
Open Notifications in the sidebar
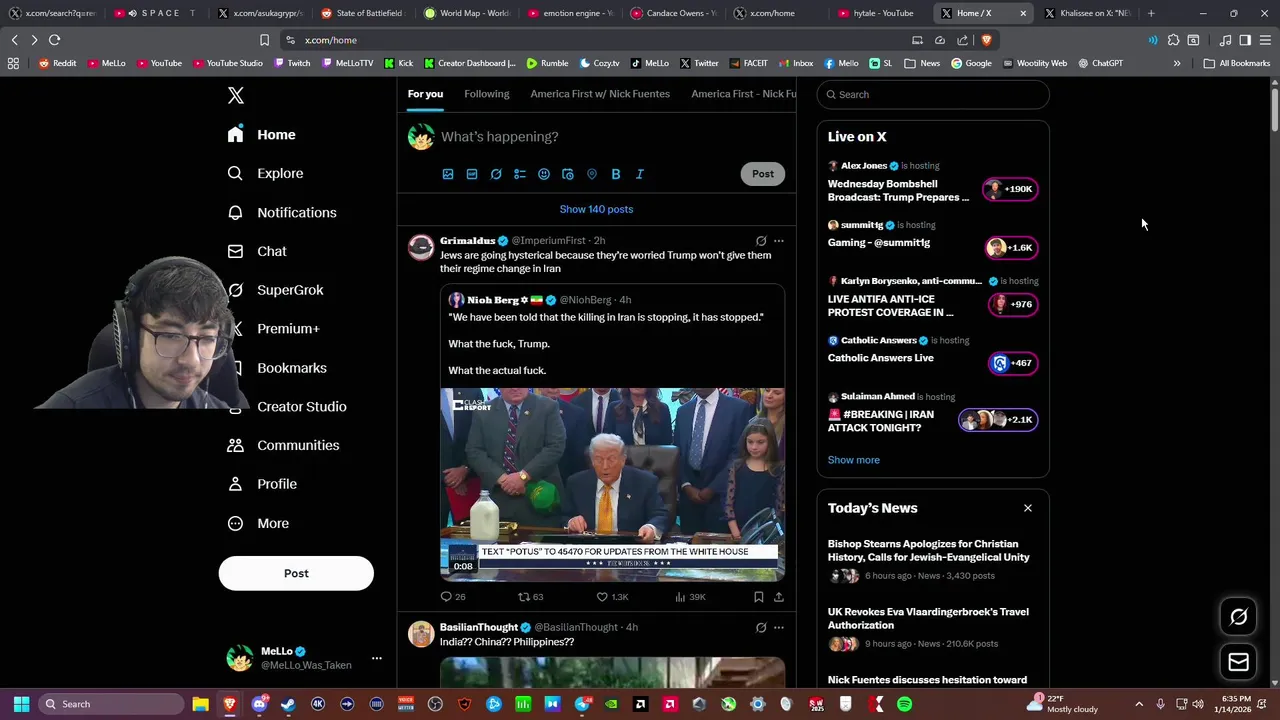(282, 213)
